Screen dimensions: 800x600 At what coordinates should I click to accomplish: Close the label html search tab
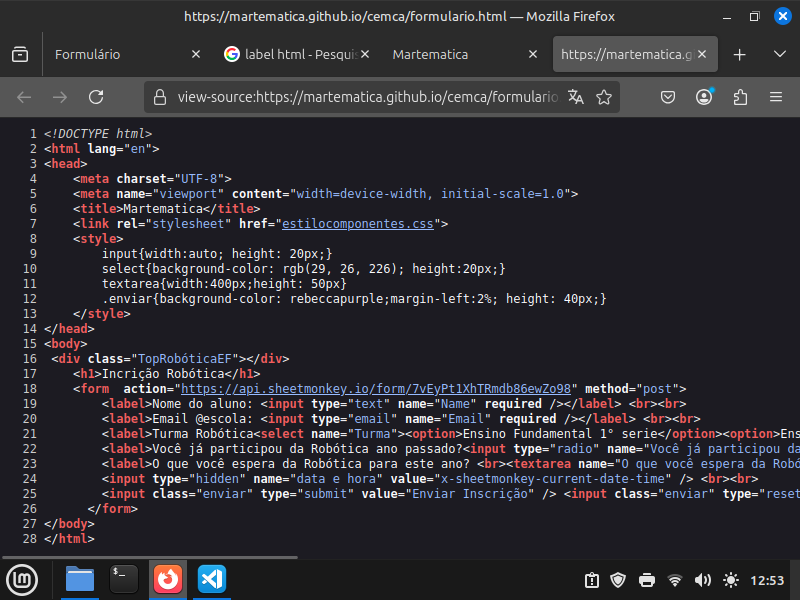pos(365,54)
